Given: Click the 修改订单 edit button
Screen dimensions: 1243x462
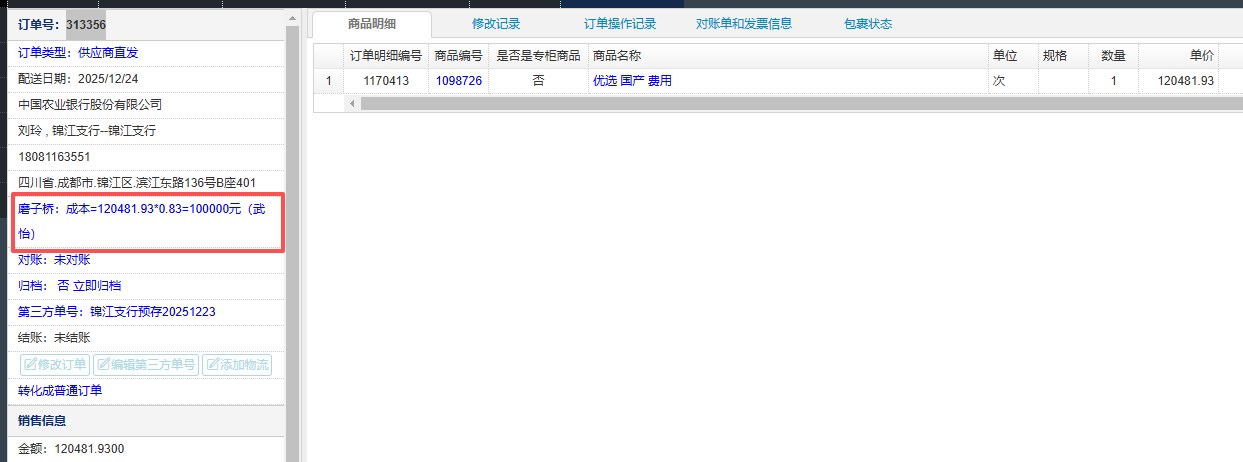Looking at the screenshot, I should [55, 365].
